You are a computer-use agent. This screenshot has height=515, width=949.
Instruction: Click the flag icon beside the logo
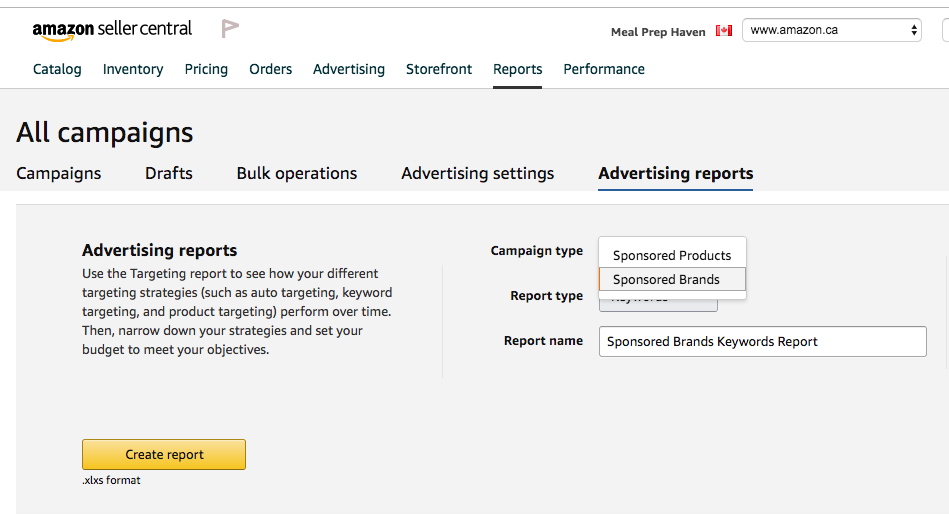(x=230, y=28)
